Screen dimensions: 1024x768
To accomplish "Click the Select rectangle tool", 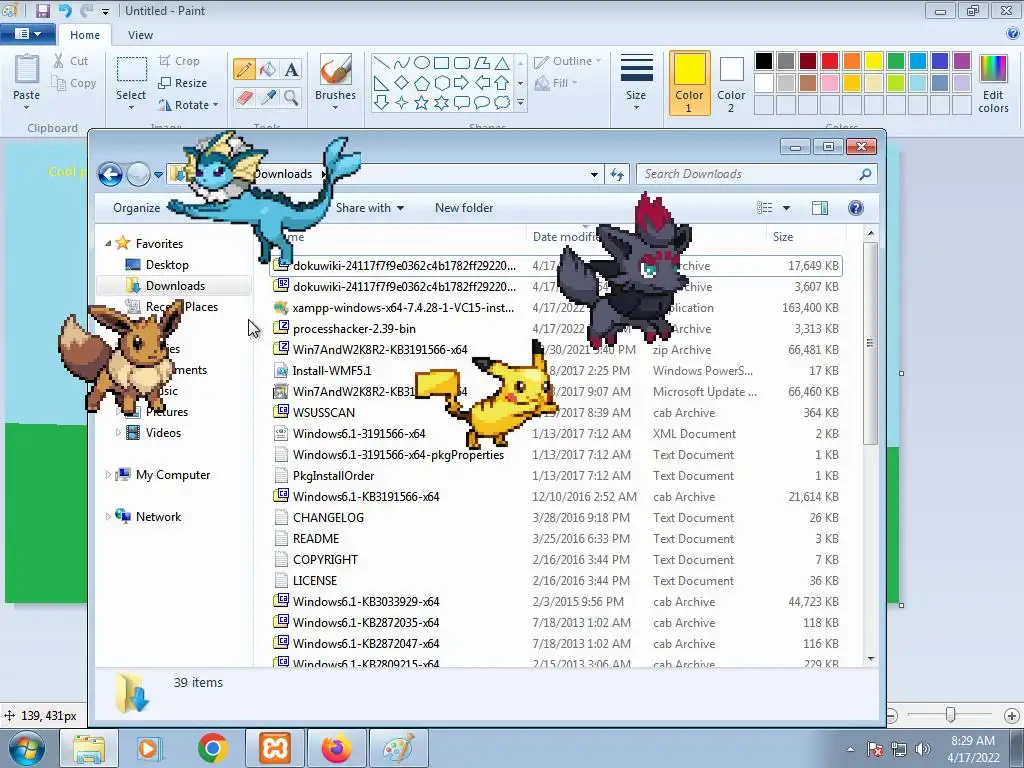I will (131, 71).
